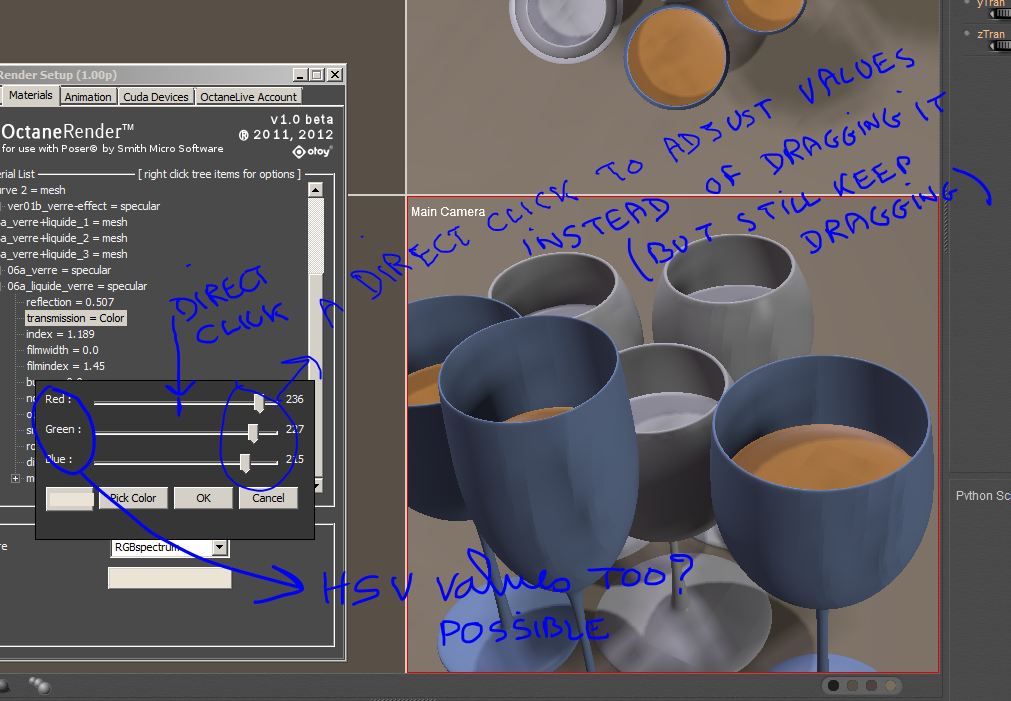Open the Python Scripts panel title
Image resolution: width=1011 pixels, height=701 pixels.
(983, 495)
